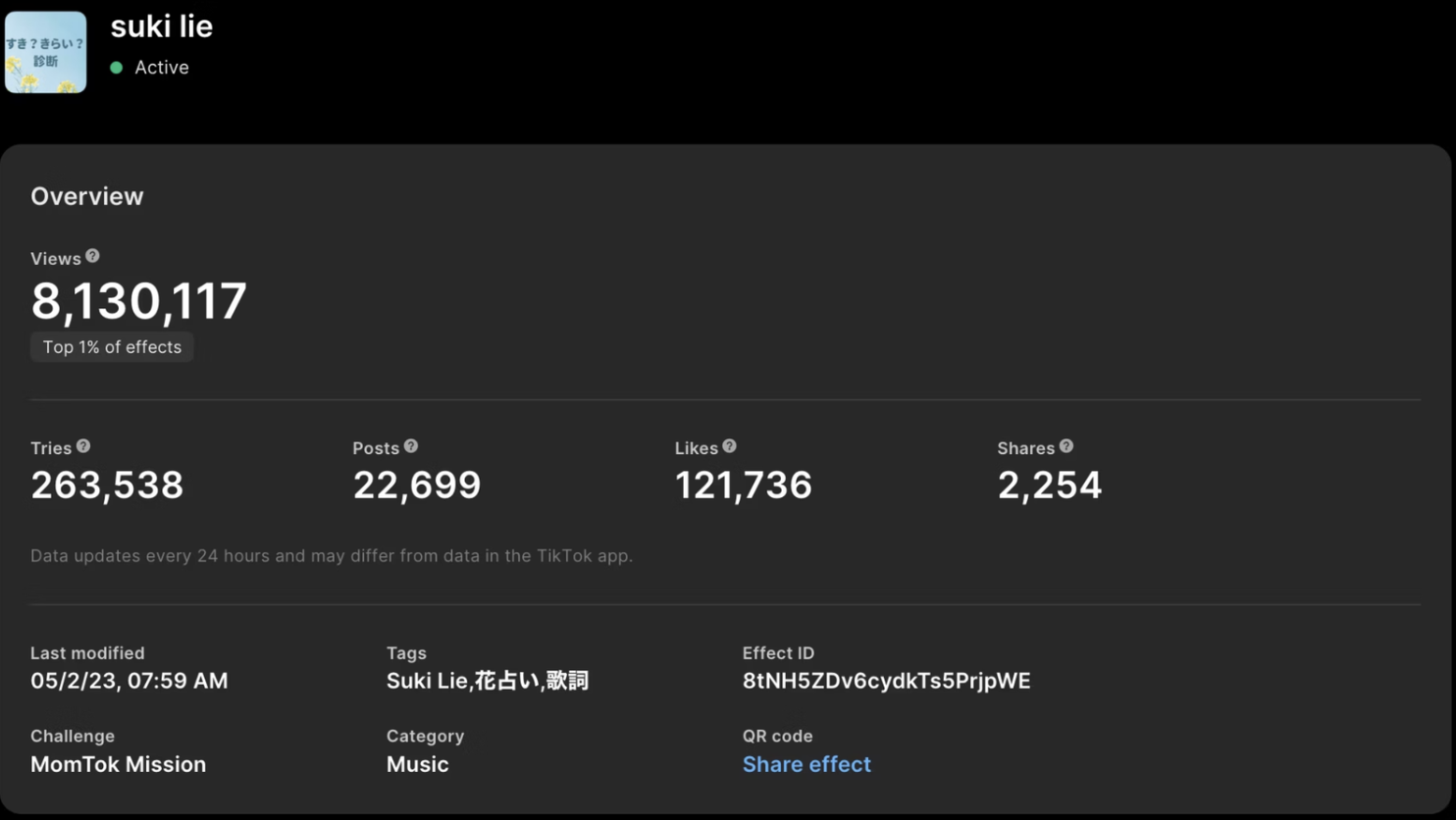
Task: Click the Share effect link
Action: [x=806, y=764]
